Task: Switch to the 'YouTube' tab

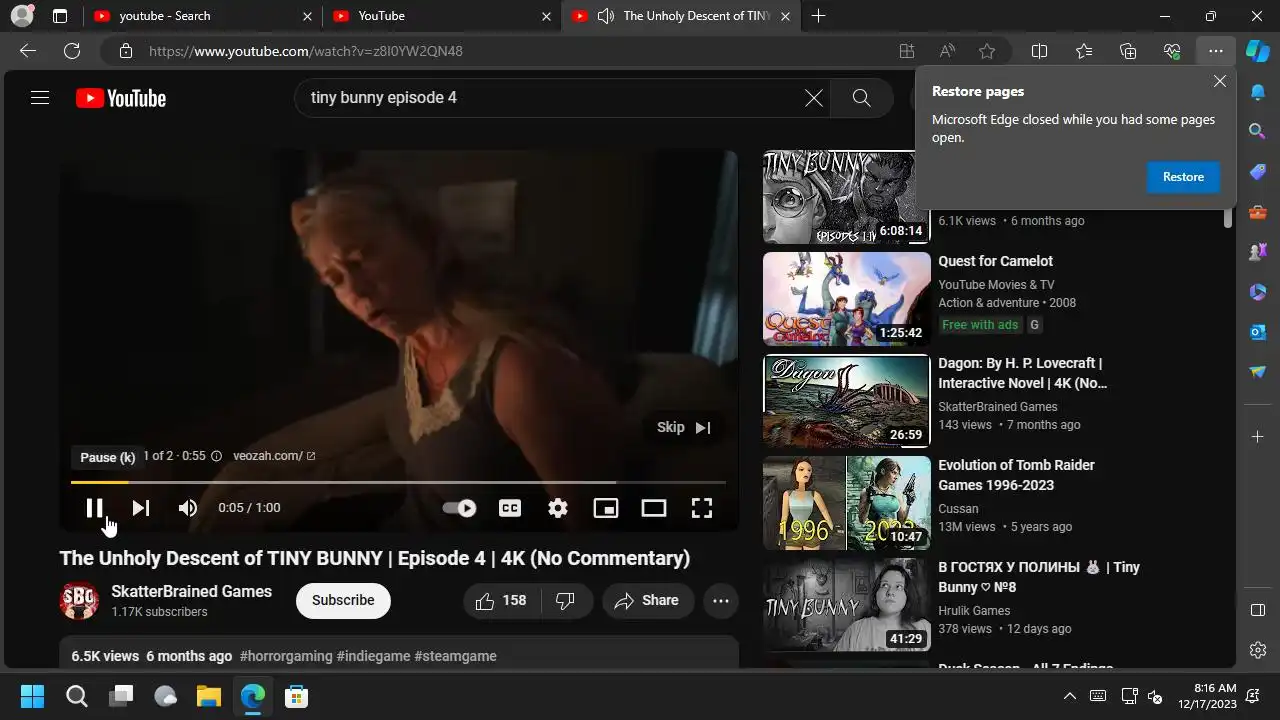Action: [x=440, y=16]
